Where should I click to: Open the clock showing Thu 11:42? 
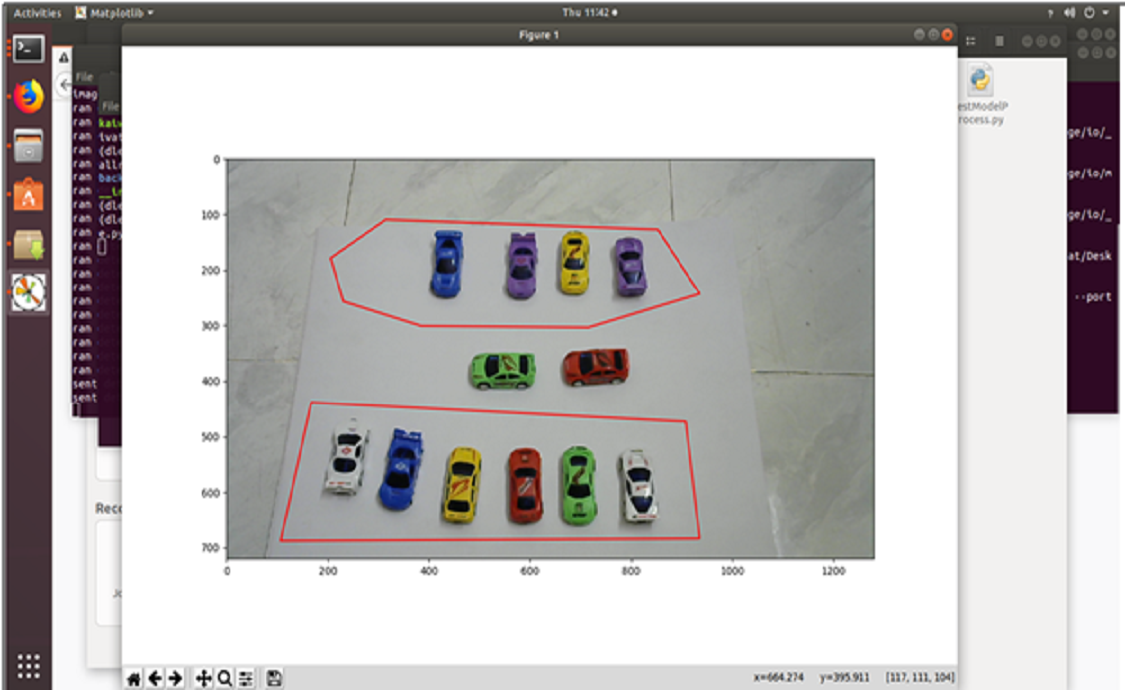point(589,13)
